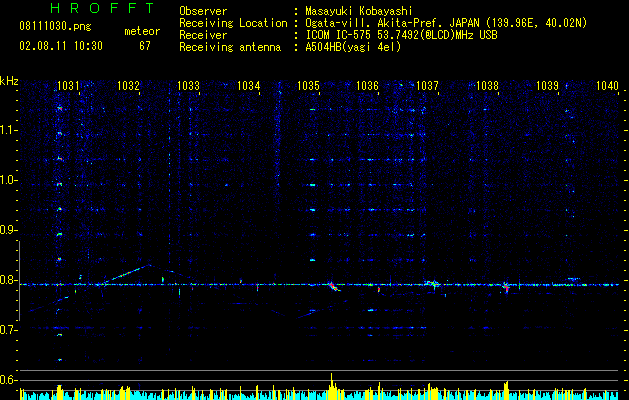Click the yellow power peak after 1038

(506, 390)
